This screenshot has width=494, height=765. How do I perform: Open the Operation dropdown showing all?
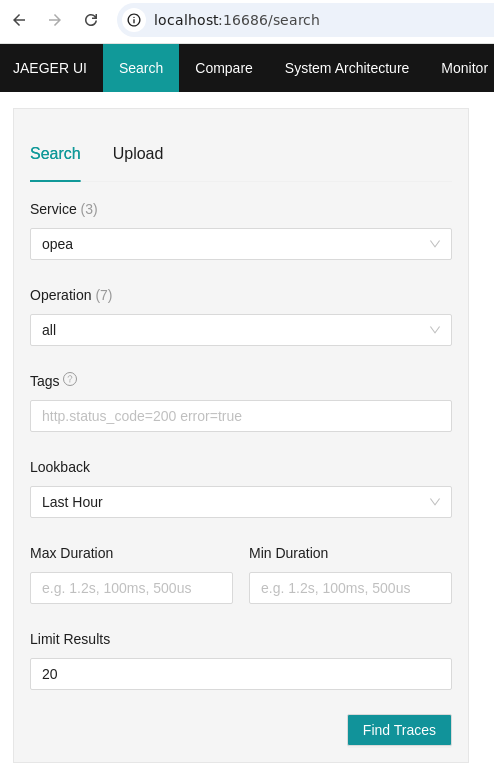point(241,330)
